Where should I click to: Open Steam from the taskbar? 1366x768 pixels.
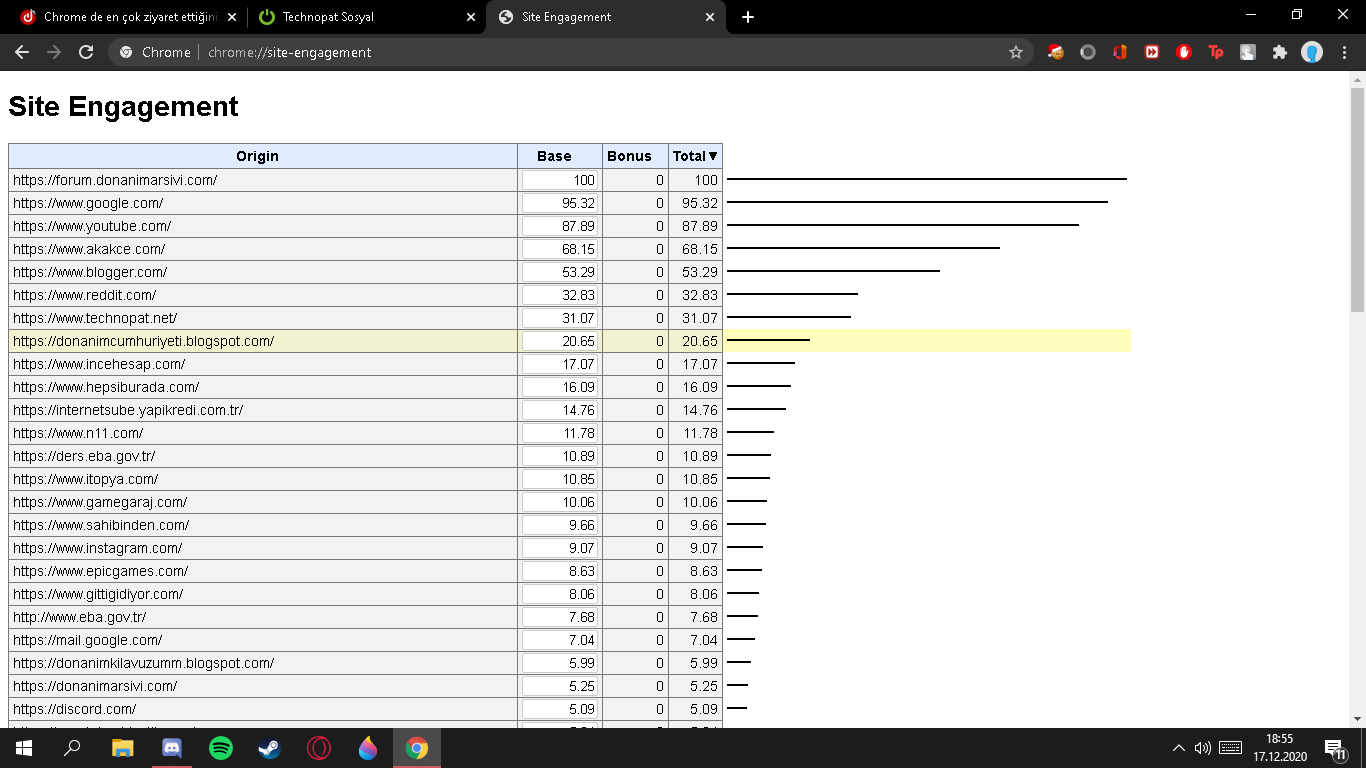[270, 748]
